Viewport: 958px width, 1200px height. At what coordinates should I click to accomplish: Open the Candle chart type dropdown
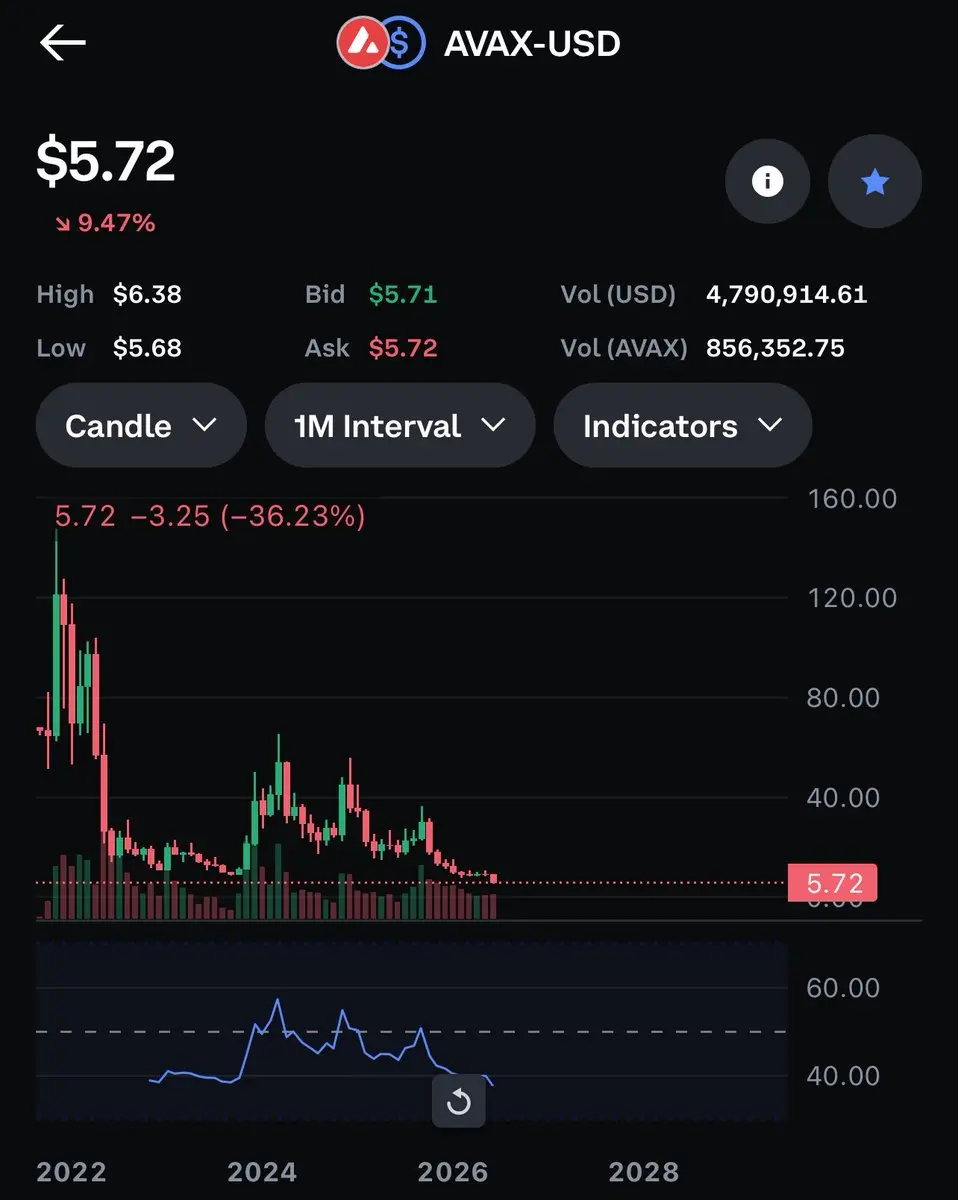(141, 426)
